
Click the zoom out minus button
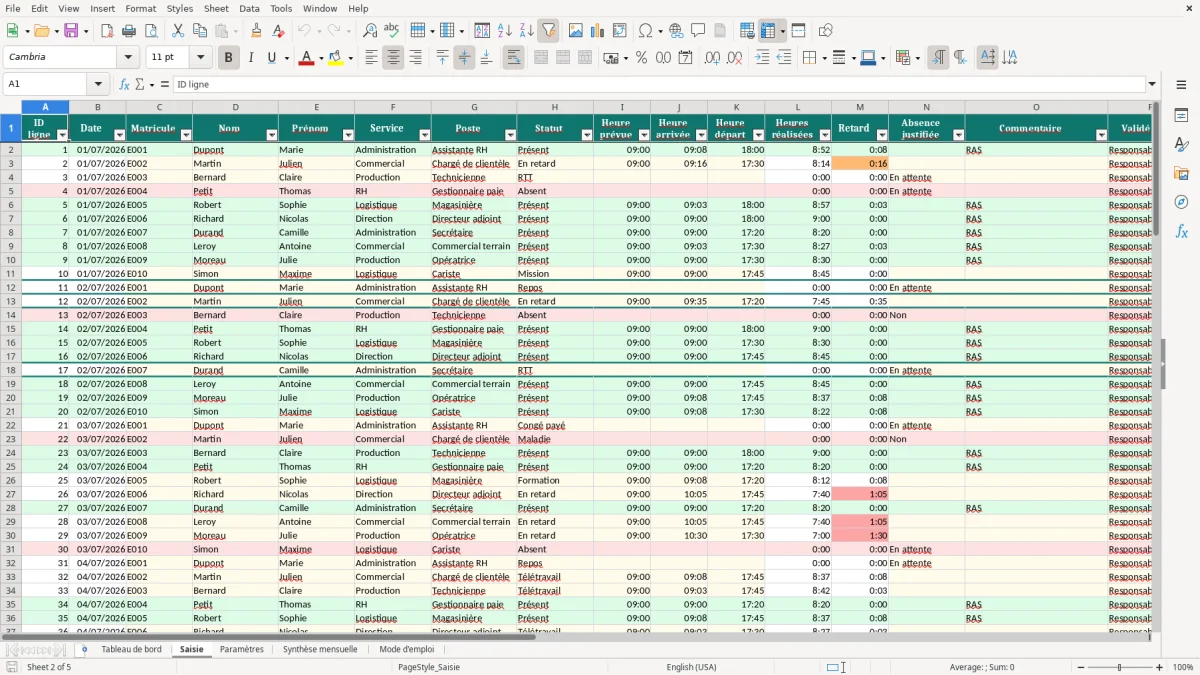point(1079,667)
